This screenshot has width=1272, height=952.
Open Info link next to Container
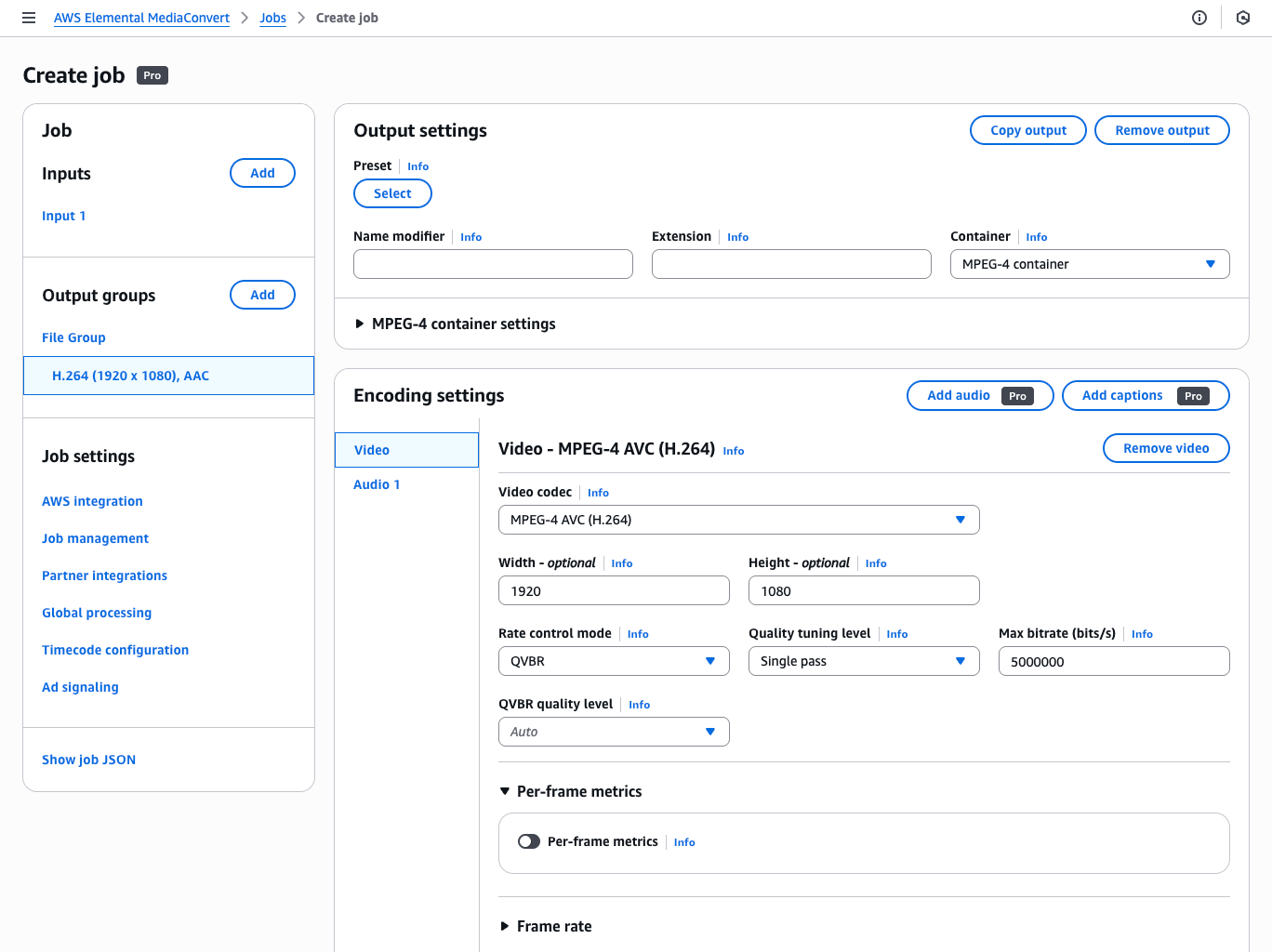(1036, 237)
